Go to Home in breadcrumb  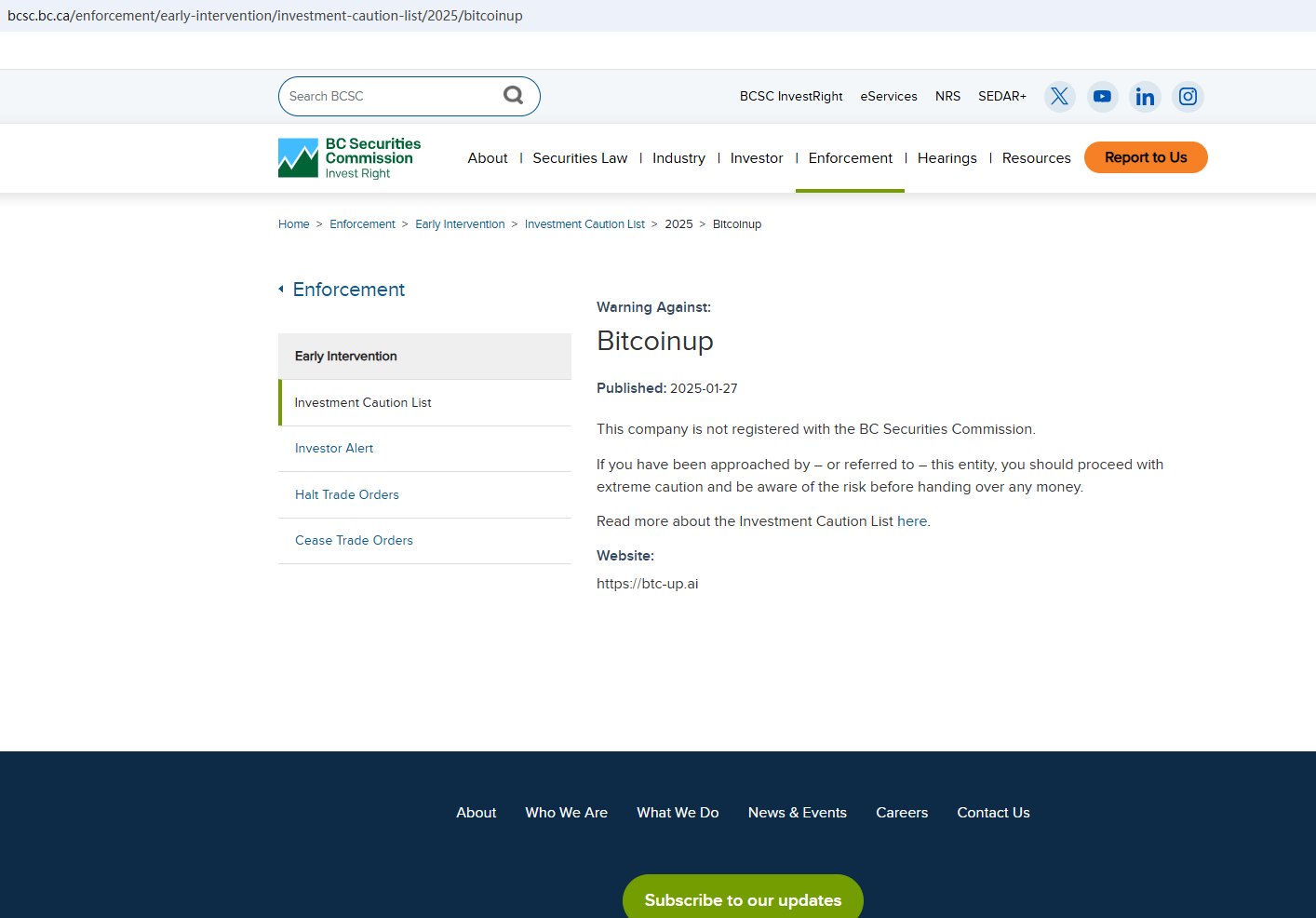pos(294,224)
